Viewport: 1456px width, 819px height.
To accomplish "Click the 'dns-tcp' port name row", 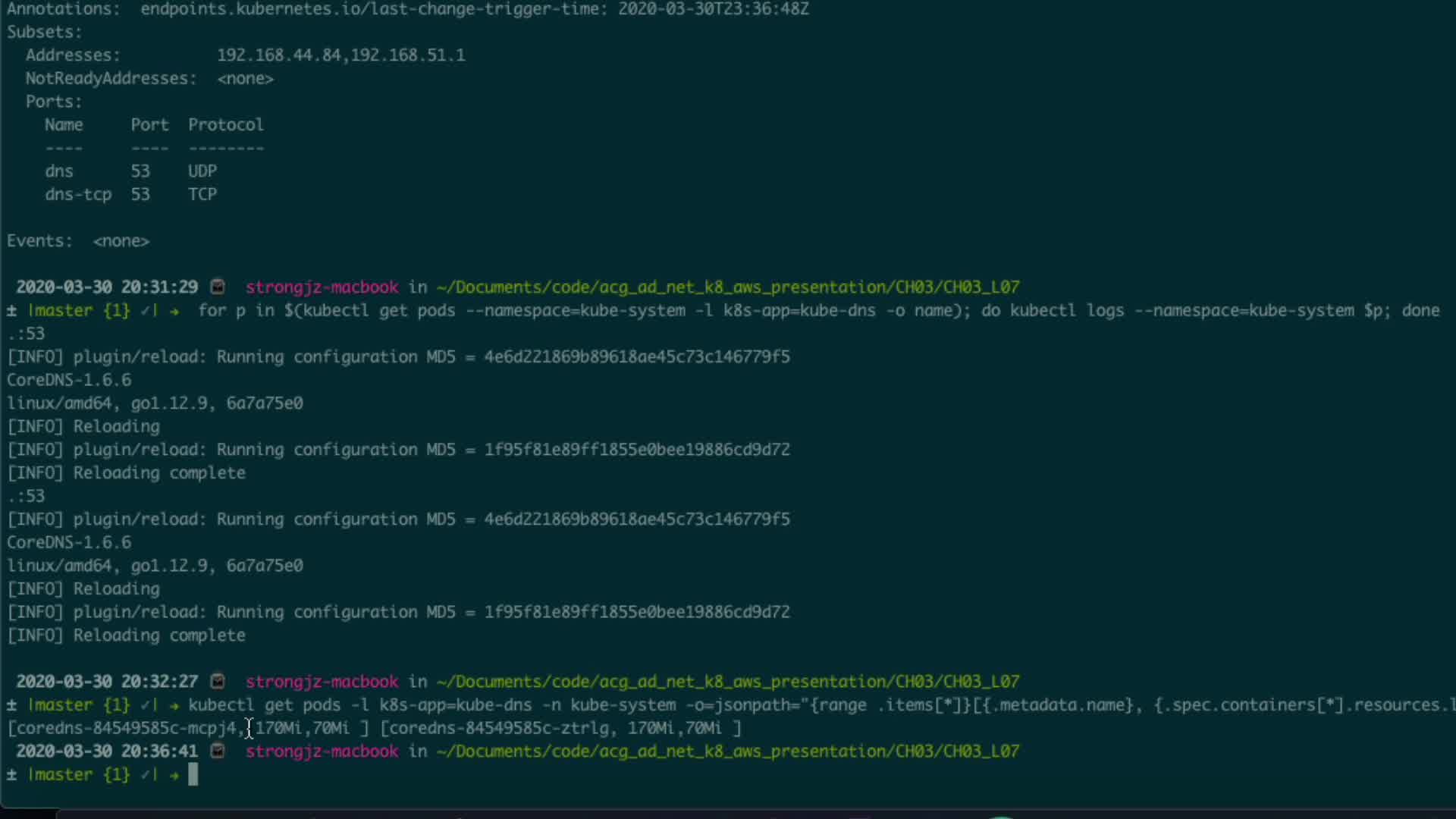I will [x=78, y=194].
